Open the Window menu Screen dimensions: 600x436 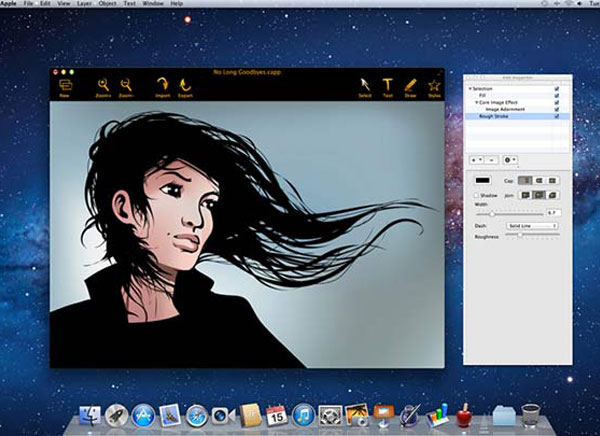pyautogui.click(x=153, y=3)
